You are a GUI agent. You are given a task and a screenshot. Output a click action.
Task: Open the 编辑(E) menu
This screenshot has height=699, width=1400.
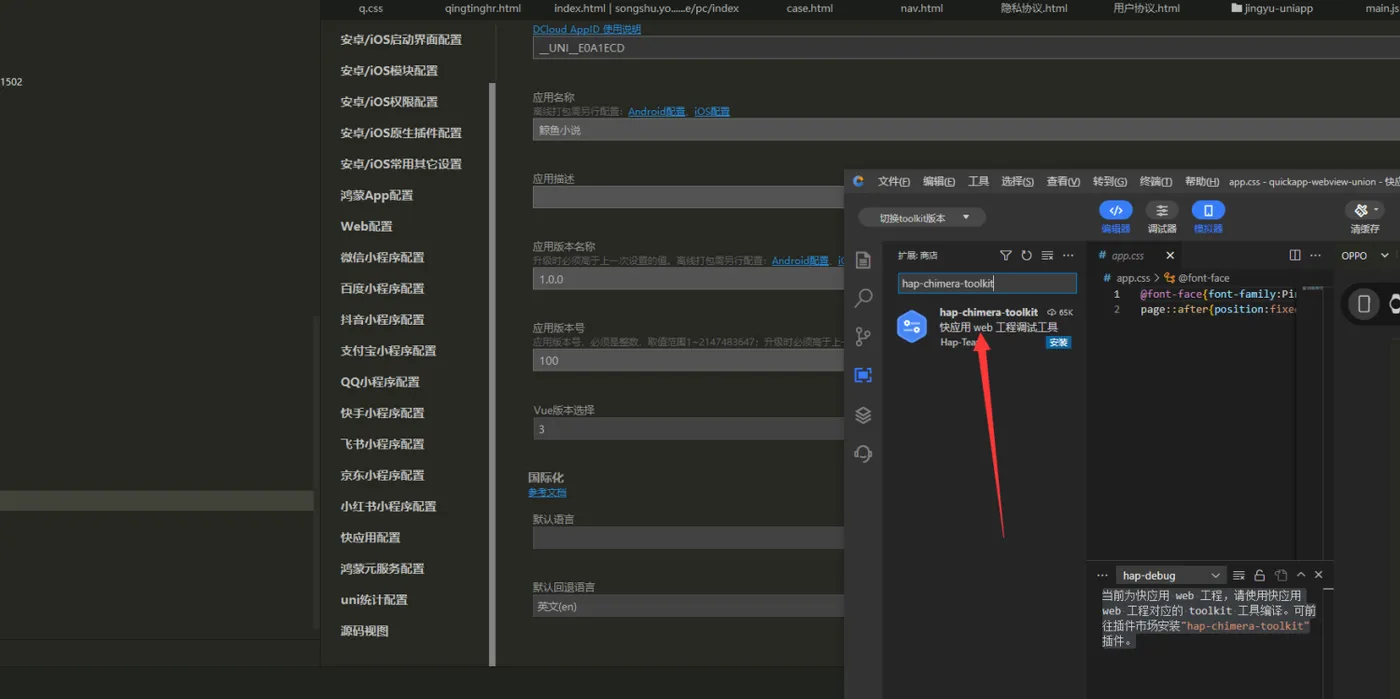click(x=939, y=182)
